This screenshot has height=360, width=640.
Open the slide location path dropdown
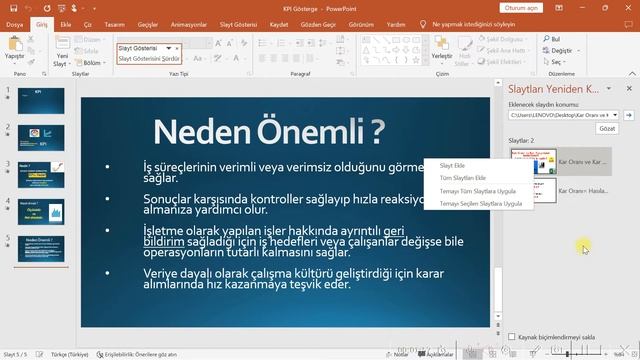(x=615, y=115)
